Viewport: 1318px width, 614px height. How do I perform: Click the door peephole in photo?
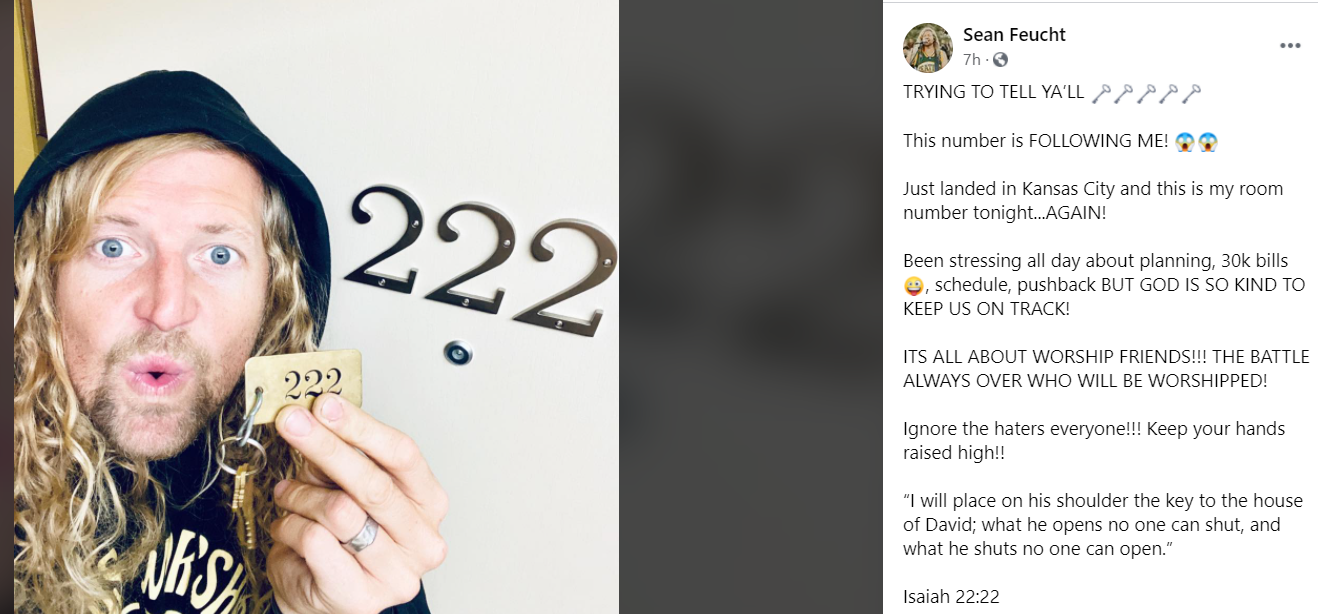[456, 352]
